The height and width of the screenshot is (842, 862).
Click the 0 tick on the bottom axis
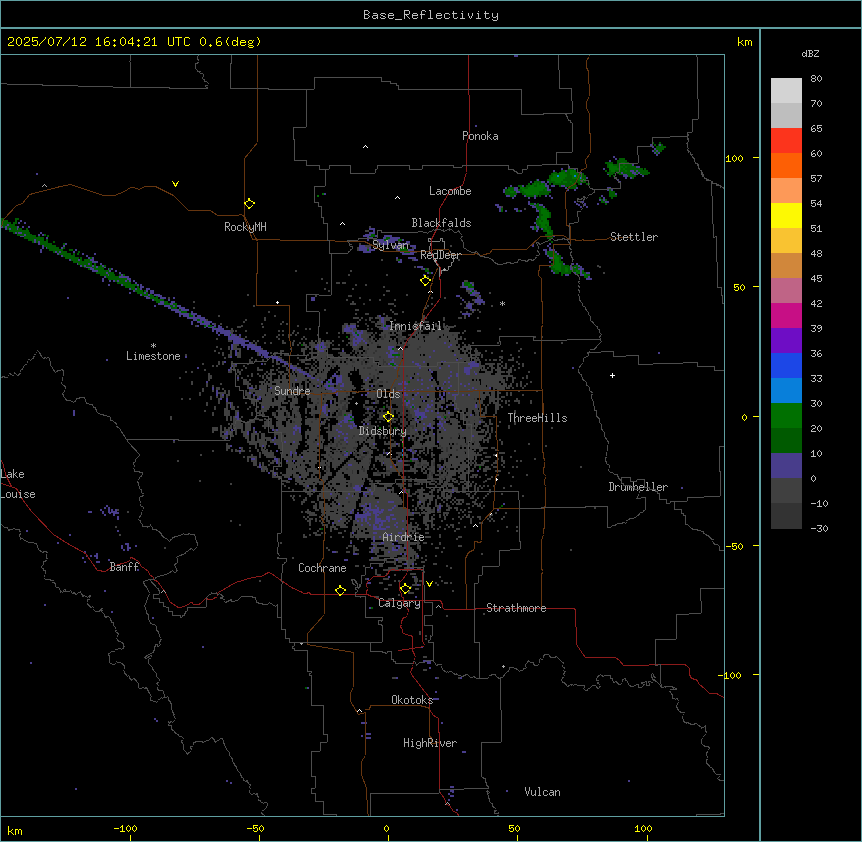tap(386, 828)
